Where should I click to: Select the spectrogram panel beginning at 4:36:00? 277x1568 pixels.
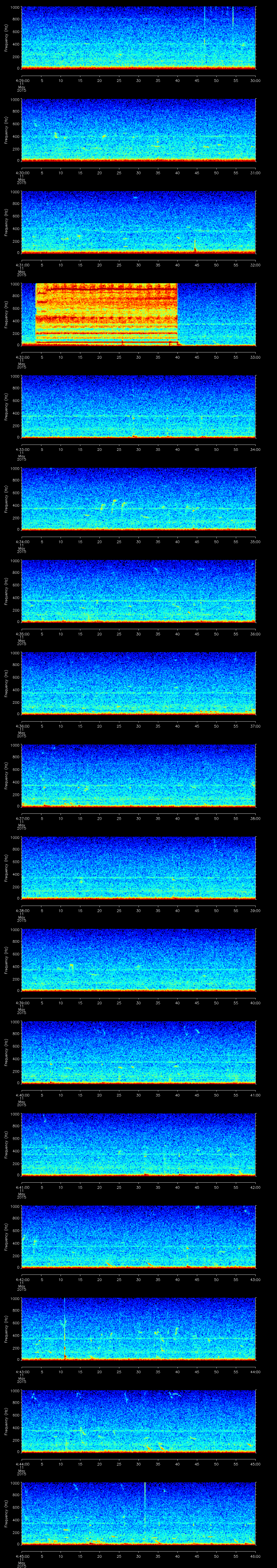[138, 683]
